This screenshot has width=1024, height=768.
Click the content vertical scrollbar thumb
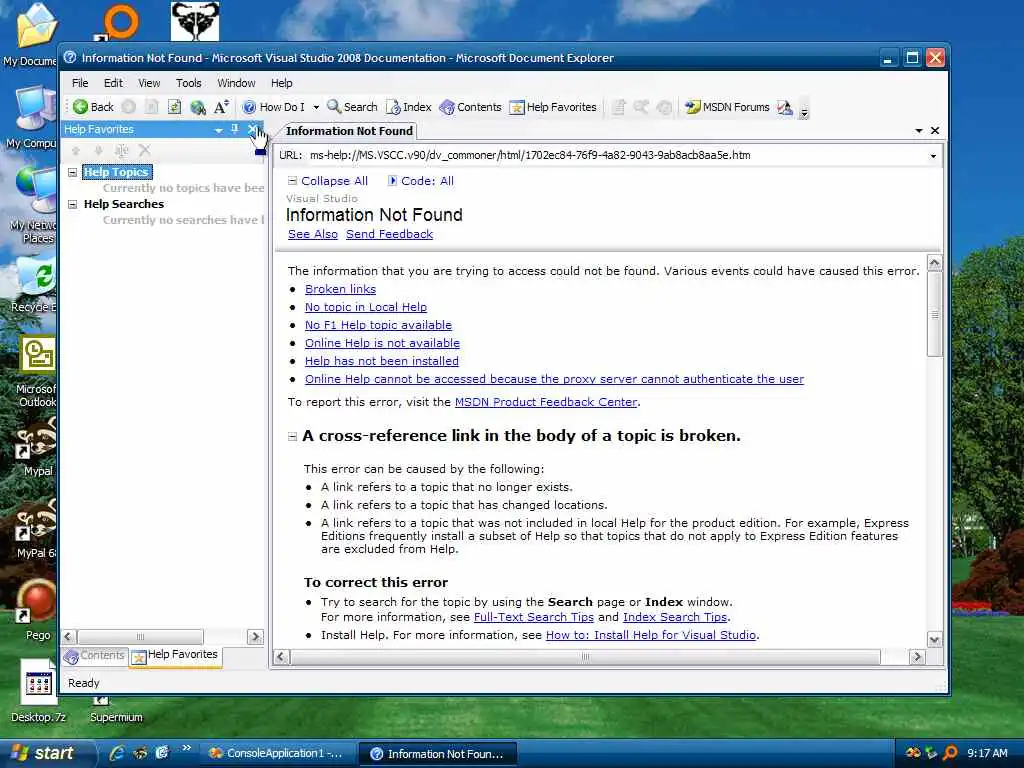[x=935, y=314]
